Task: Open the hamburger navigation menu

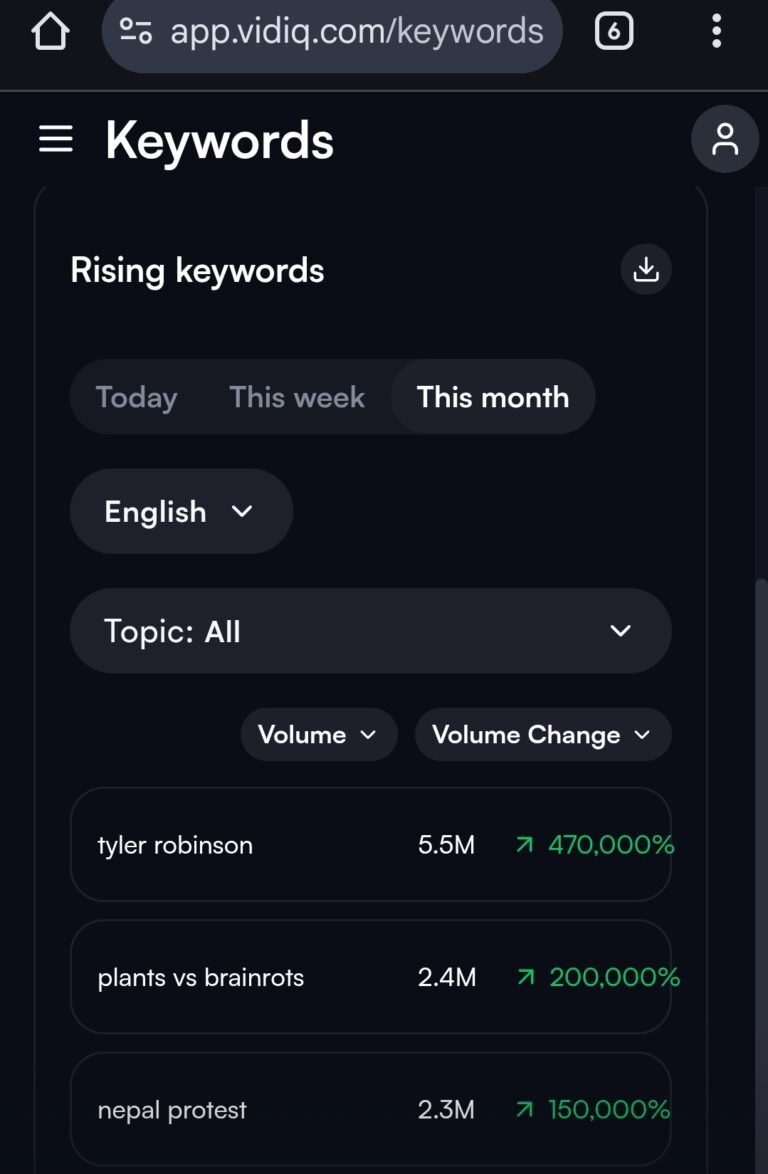Action: (x=56, y=140)
